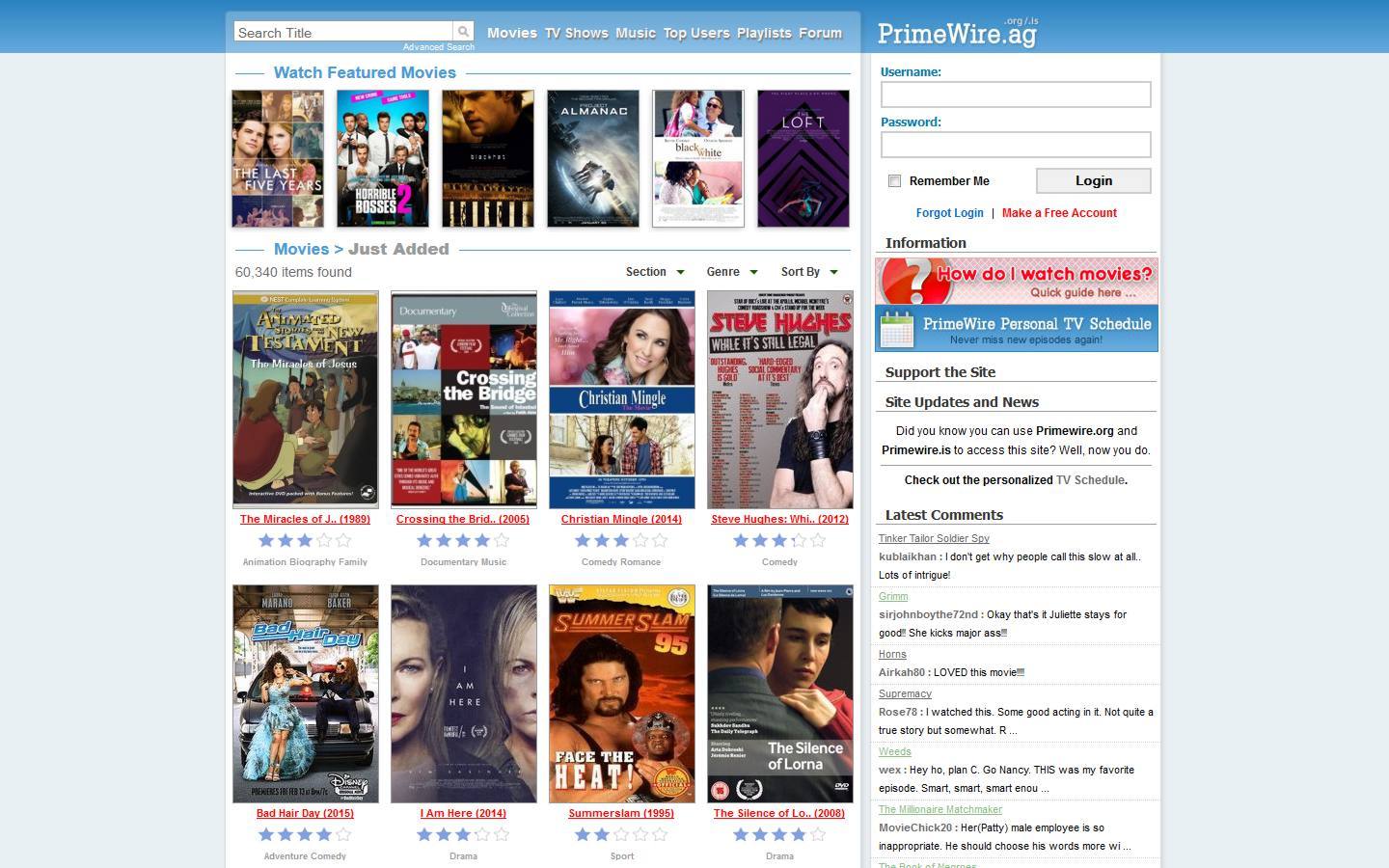Open the 'How do I watch movies?' guide banner
The height and width of the screenshot is (868, 1389).
(x=1017, y=281)
